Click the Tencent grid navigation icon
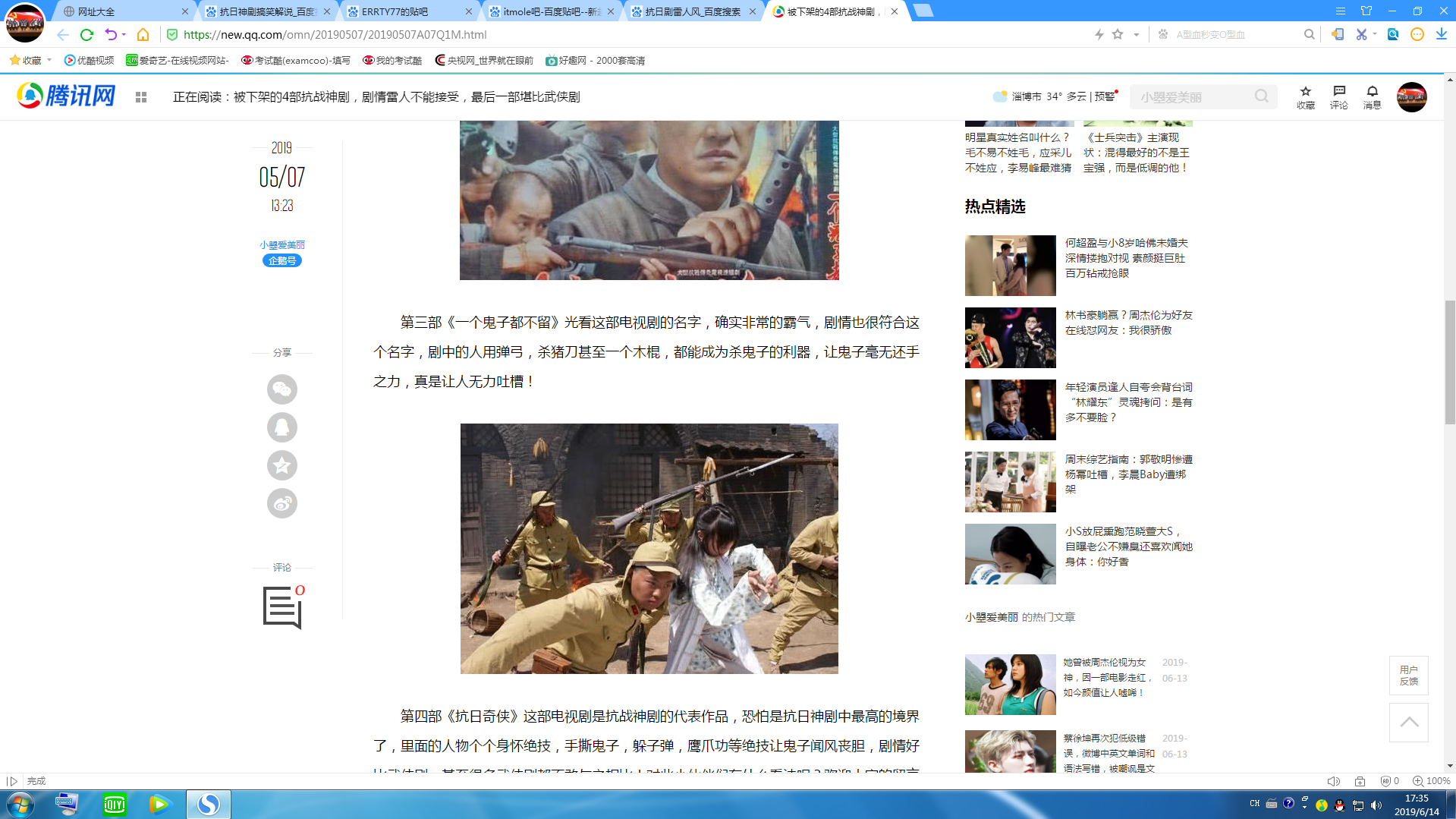 click(x=141, y=97)
